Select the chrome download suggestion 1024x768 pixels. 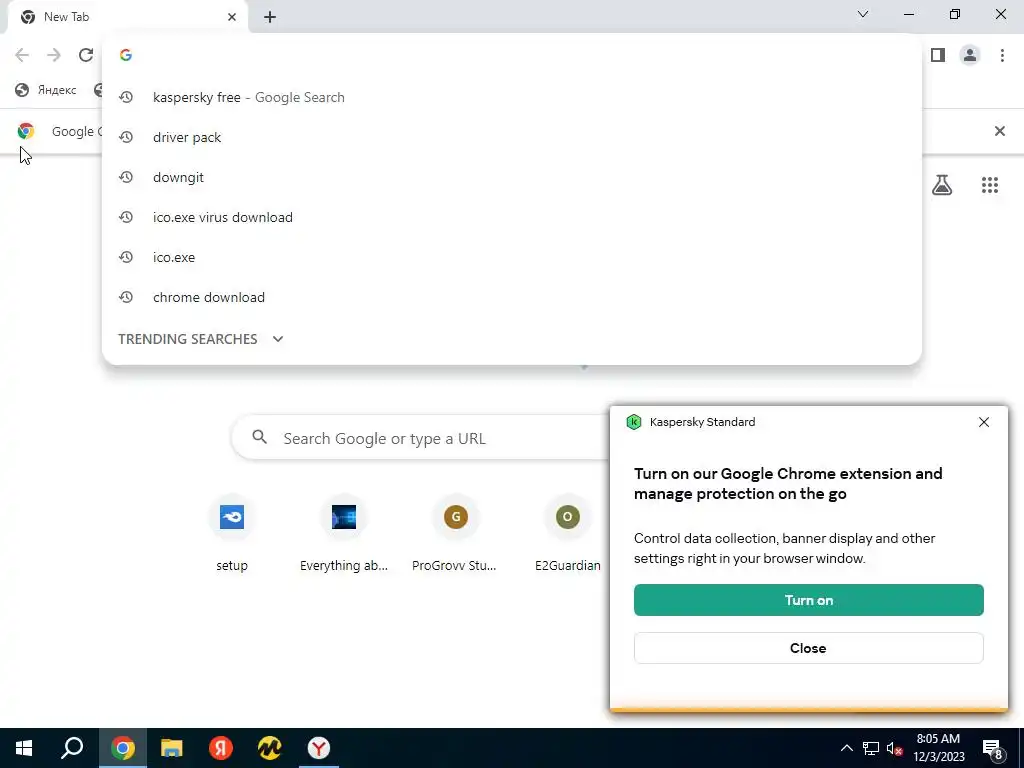pyautogui.click(x=511, y=297)
